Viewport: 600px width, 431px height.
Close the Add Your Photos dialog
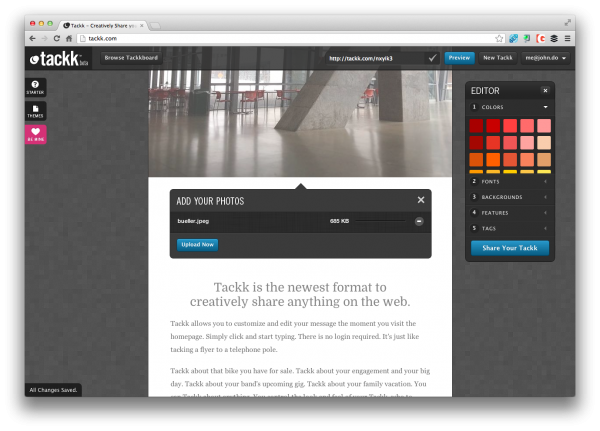click(421, 200)
